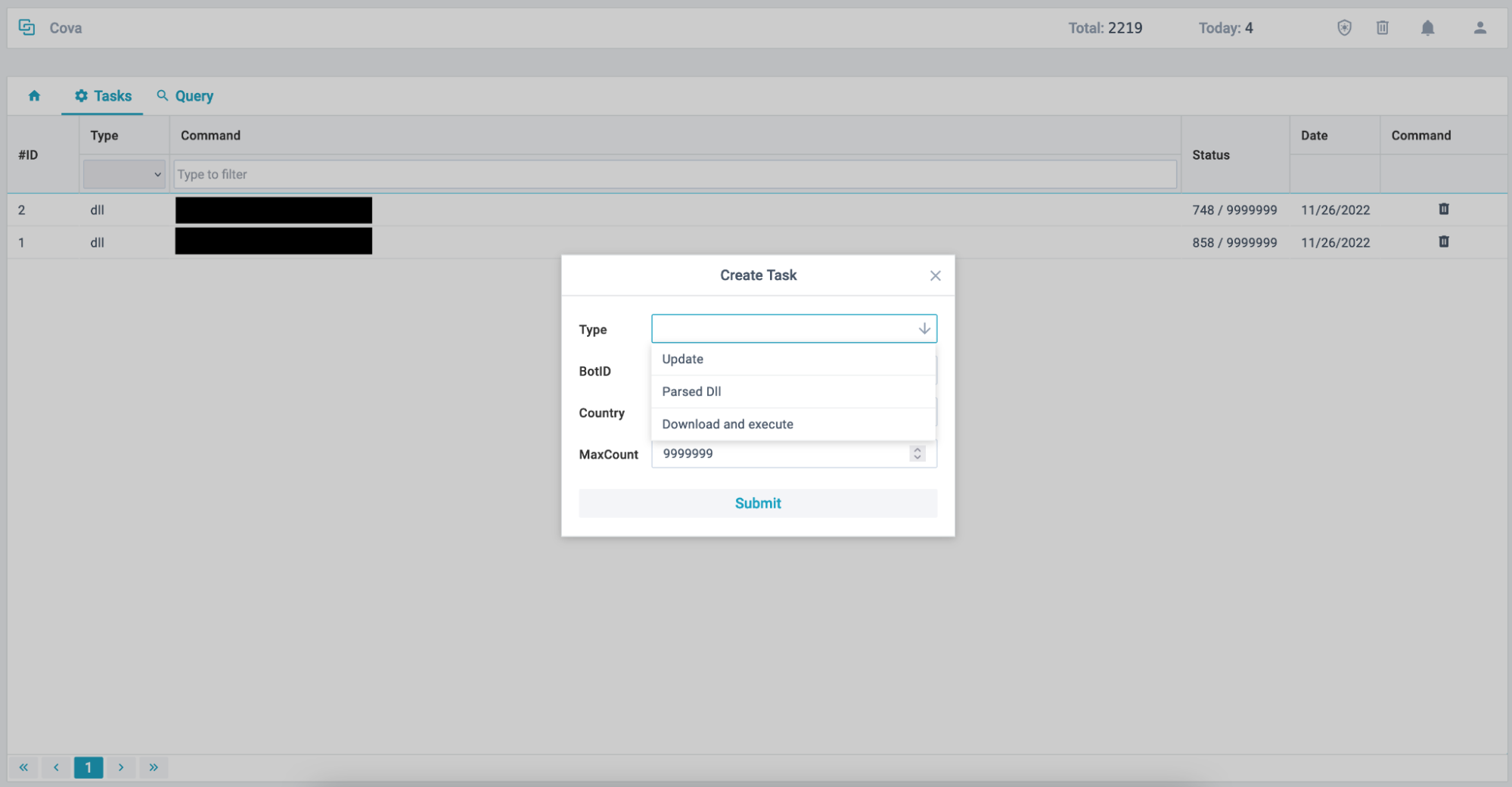The image size is (1512, 787).
Task: Open the Type column filter dropdown
Action: point(124,175)
